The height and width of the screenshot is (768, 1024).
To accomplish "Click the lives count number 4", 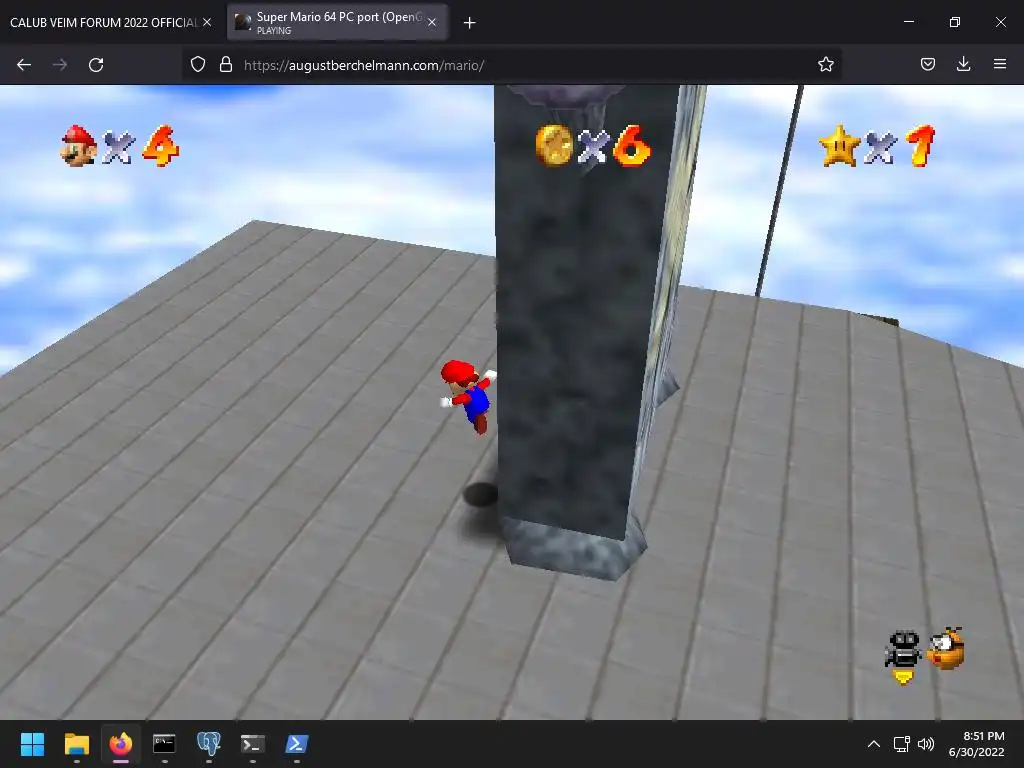I will [x=161, y=146].
